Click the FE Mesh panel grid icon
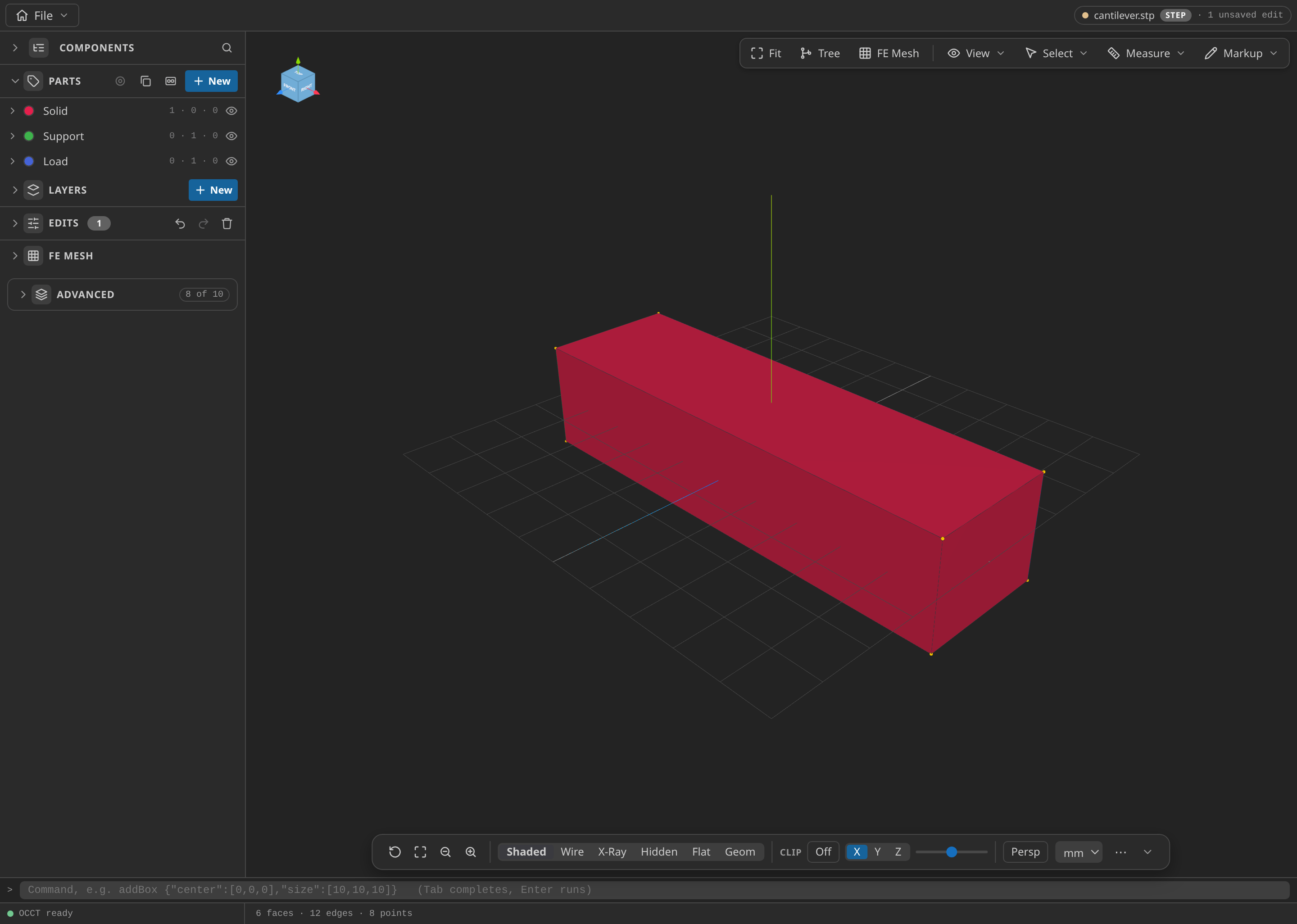The width and height of the screenshot is (1297, 924). (34, 256)
